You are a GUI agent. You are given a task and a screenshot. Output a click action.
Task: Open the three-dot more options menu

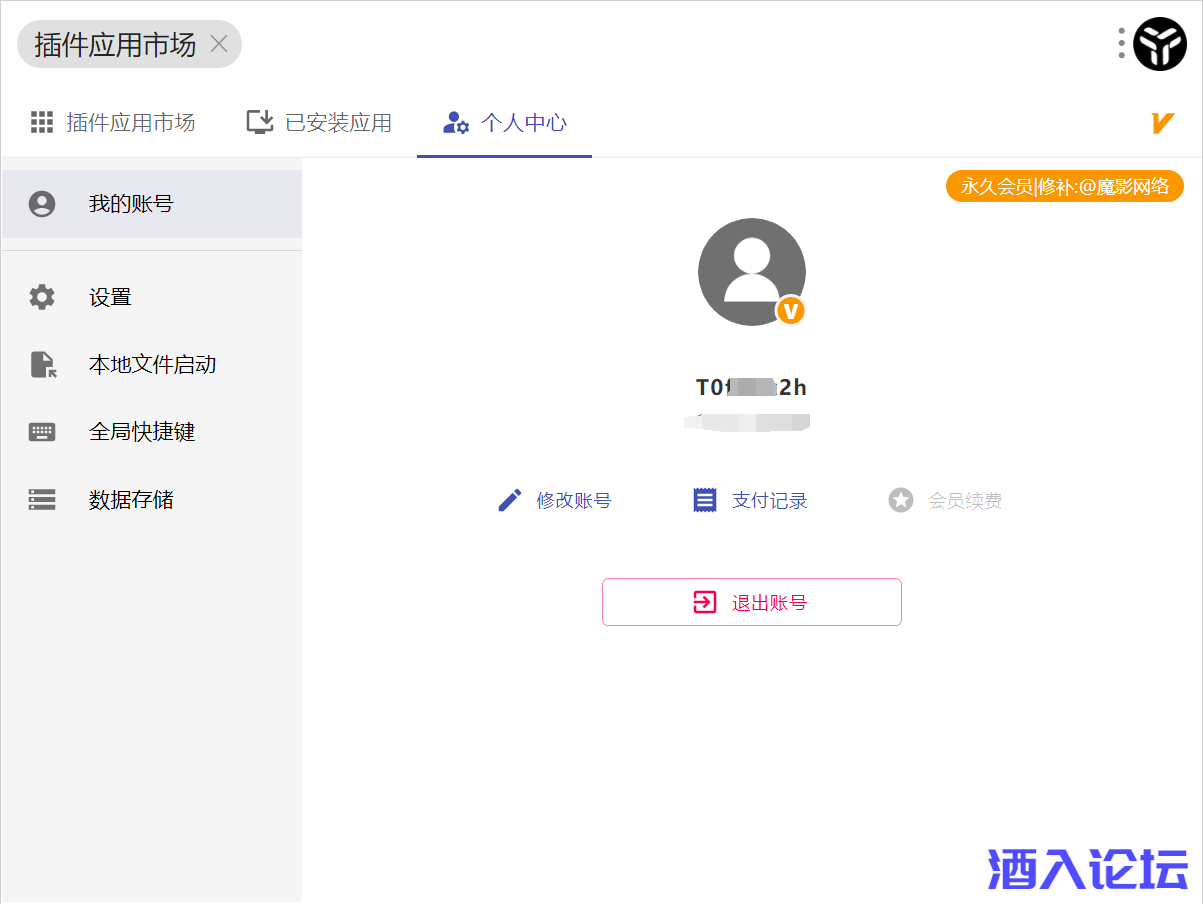click(x=1121, y=43)
